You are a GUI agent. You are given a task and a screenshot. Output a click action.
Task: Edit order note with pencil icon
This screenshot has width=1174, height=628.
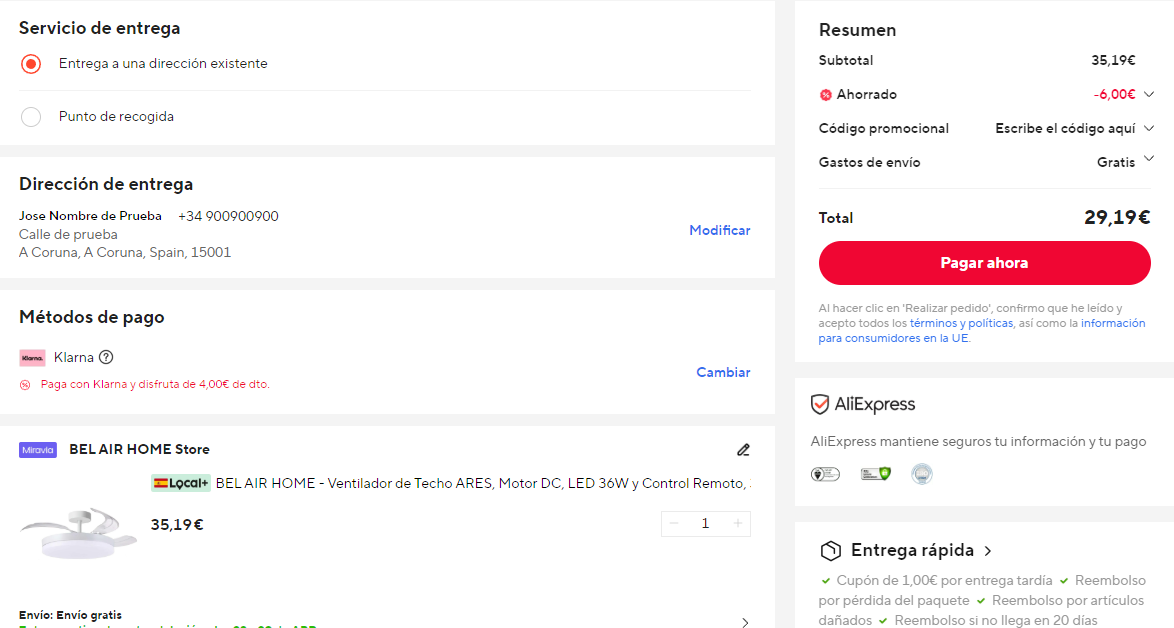[743, 450]
